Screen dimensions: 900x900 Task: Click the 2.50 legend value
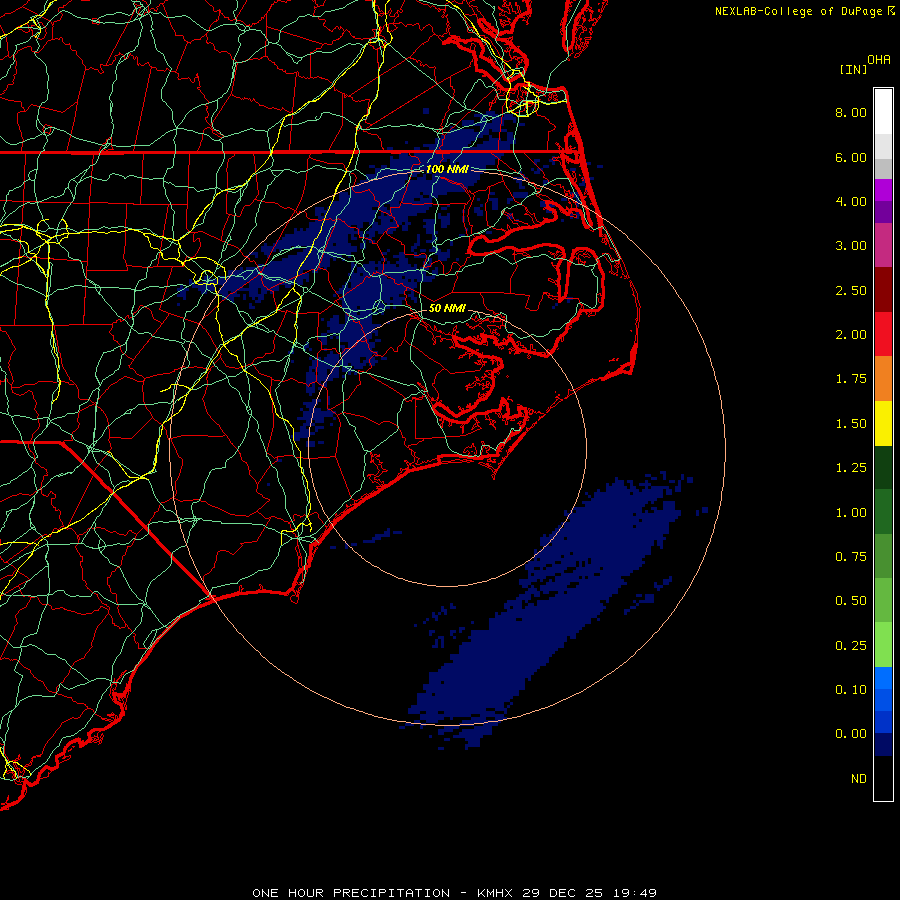point(851,290)
